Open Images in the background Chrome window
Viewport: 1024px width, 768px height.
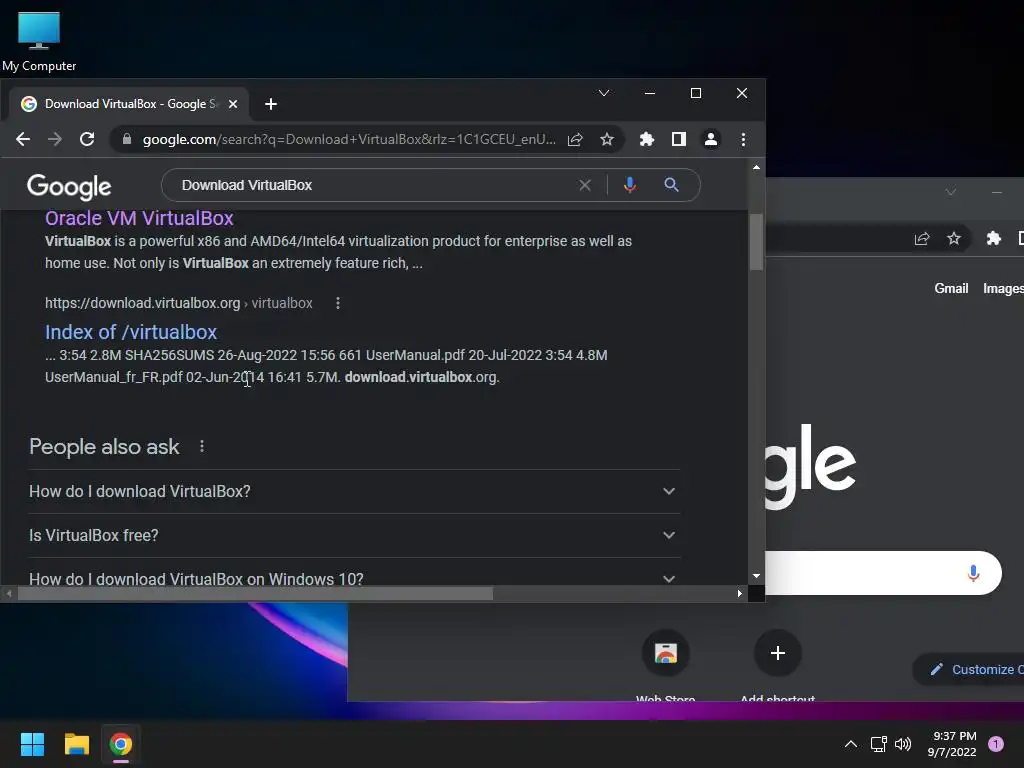(1003, 289)
